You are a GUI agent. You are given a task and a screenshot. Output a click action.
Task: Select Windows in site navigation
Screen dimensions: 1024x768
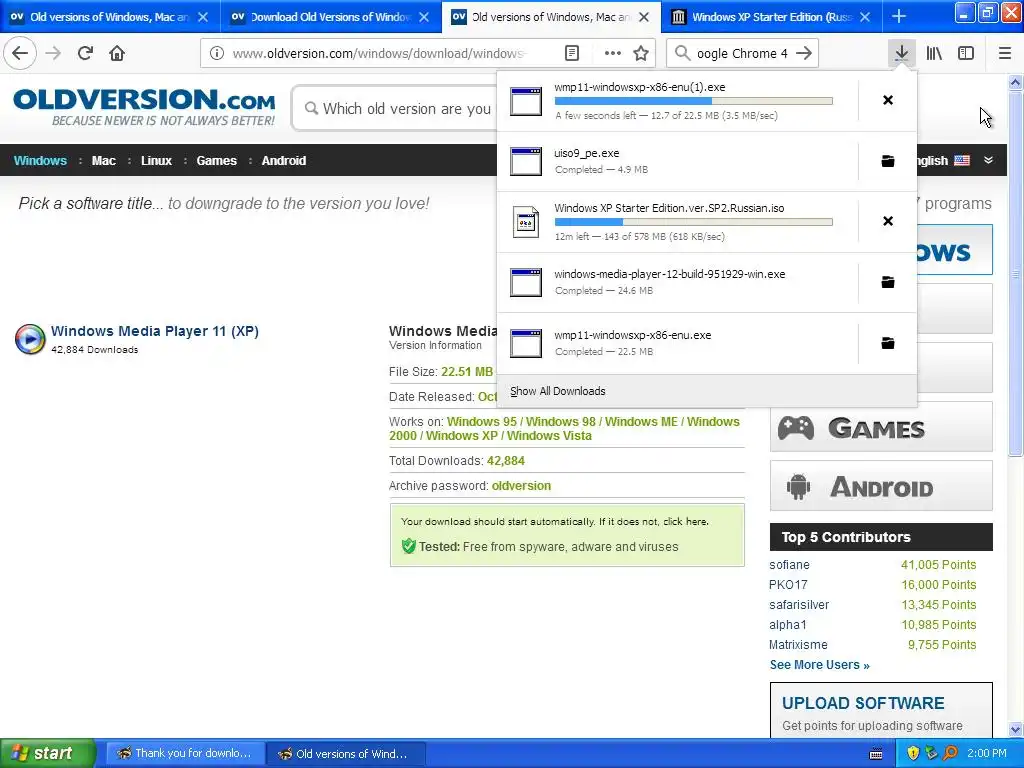click(40, 161)
